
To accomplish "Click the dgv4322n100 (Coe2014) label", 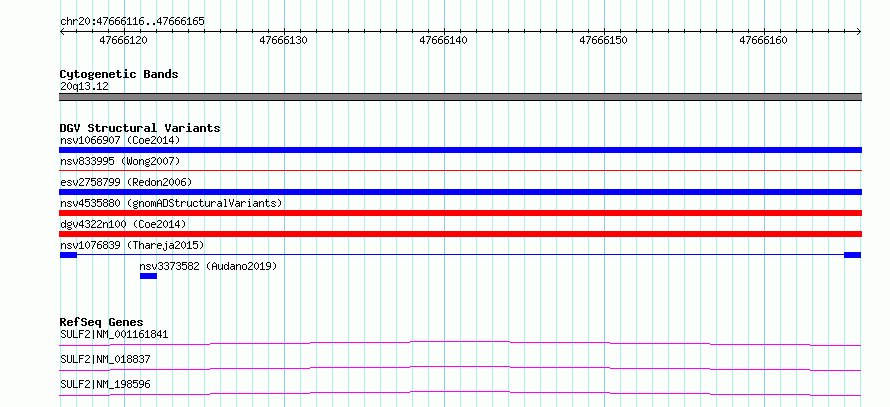I will (123, 224).
